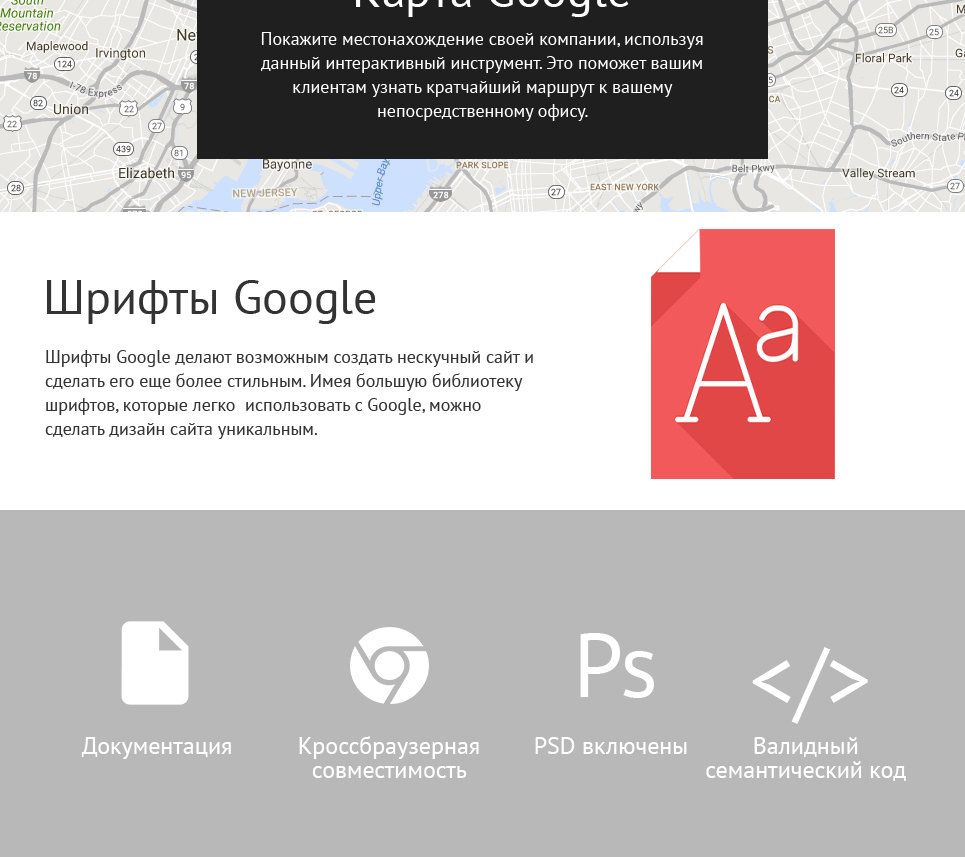Click the route 439 marker on map

point(123,149)
